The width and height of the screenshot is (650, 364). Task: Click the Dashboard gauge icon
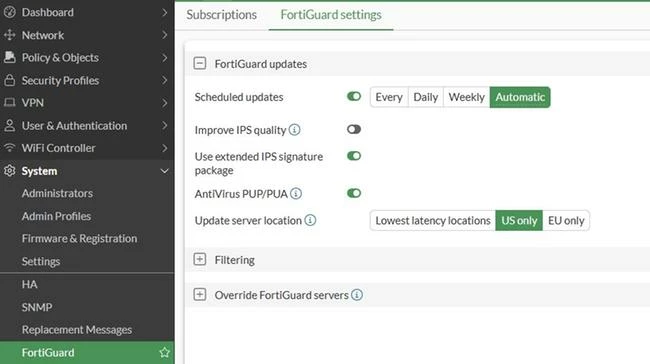click(10, 12)
